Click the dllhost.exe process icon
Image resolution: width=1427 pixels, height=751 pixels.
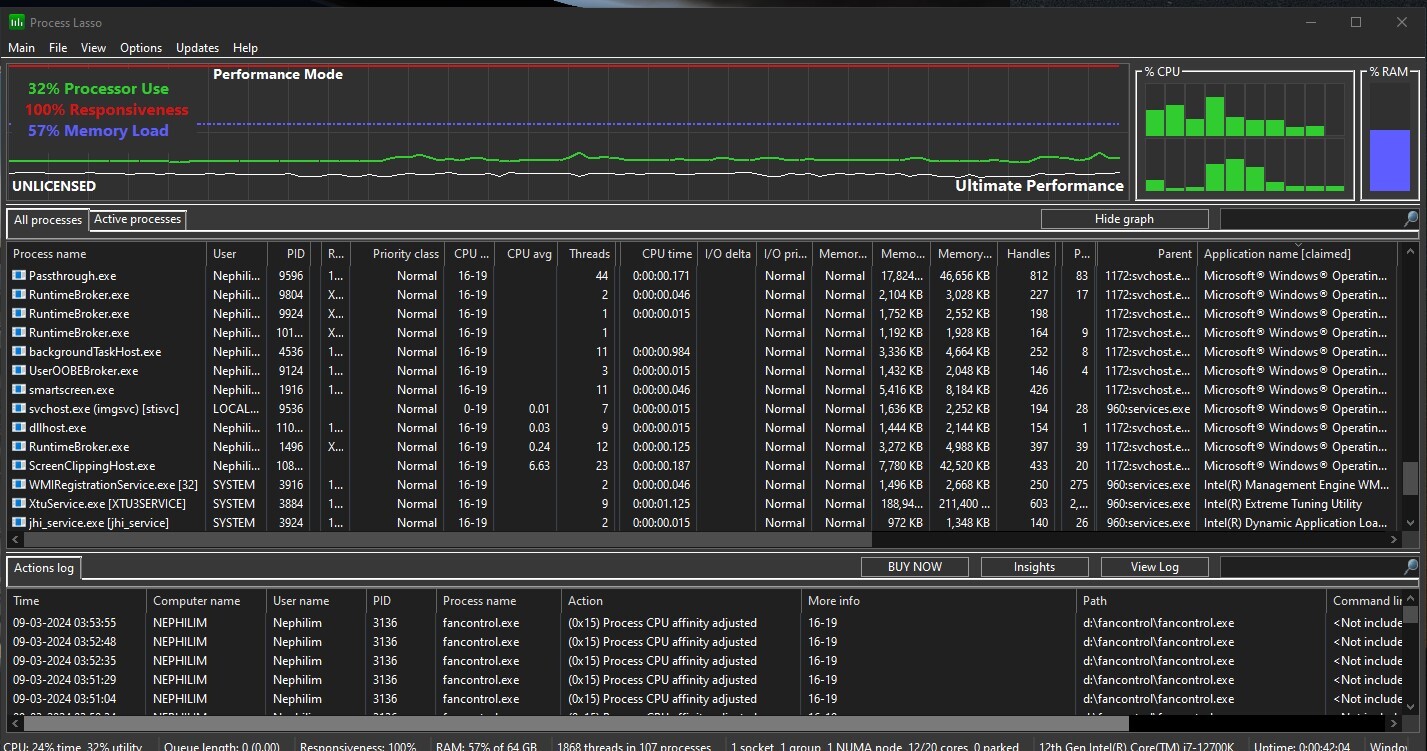(x=19, y=428)
